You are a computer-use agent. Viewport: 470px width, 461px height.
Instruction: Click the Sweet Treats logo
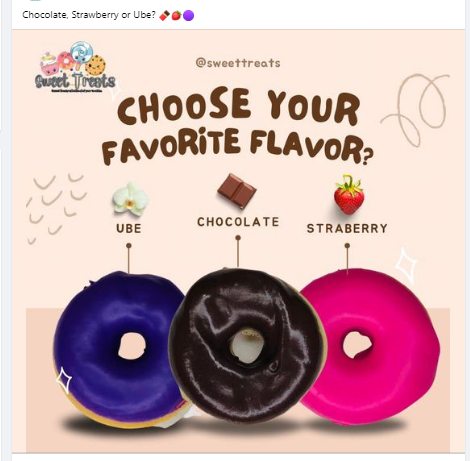pos(75,67)
